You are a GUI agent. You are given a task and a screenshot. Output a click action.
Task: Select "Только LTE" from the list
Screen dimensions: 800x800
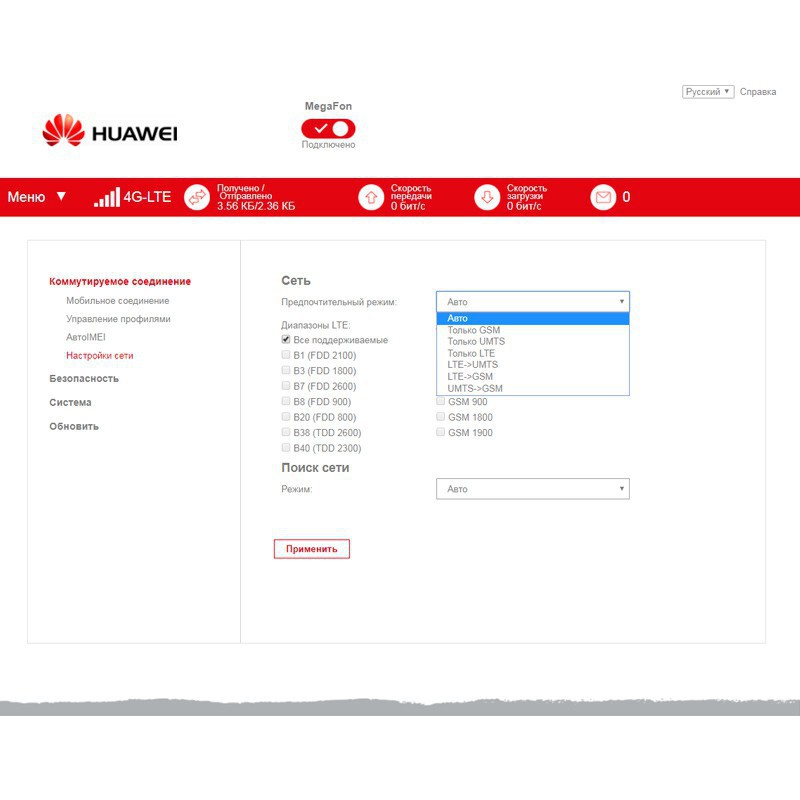coord(471,353)
